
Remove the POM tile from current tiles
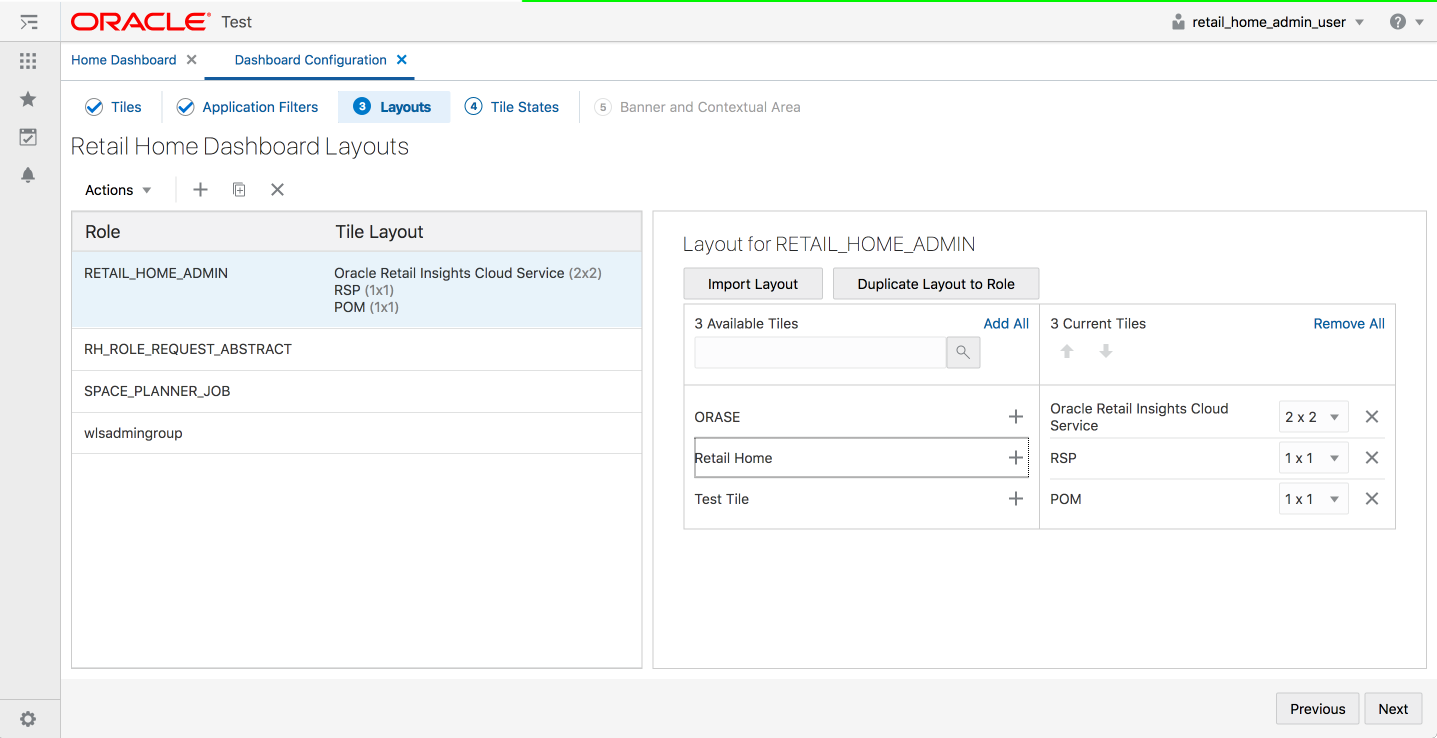(1372, 499)
